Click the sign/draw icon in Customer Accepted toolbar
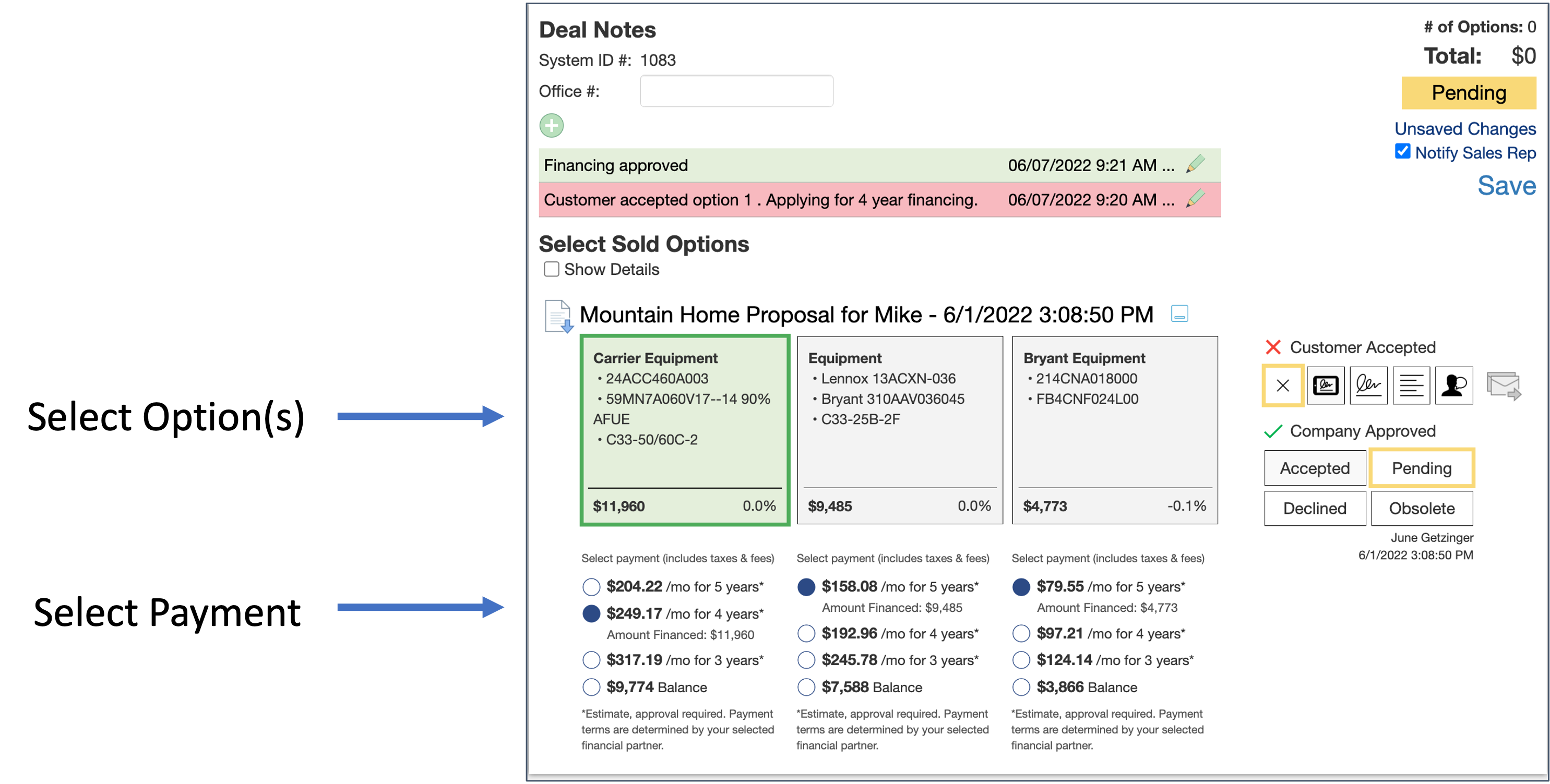Image resolution: width=1550 pixels, height=784 pixels. coord(1364,386)
